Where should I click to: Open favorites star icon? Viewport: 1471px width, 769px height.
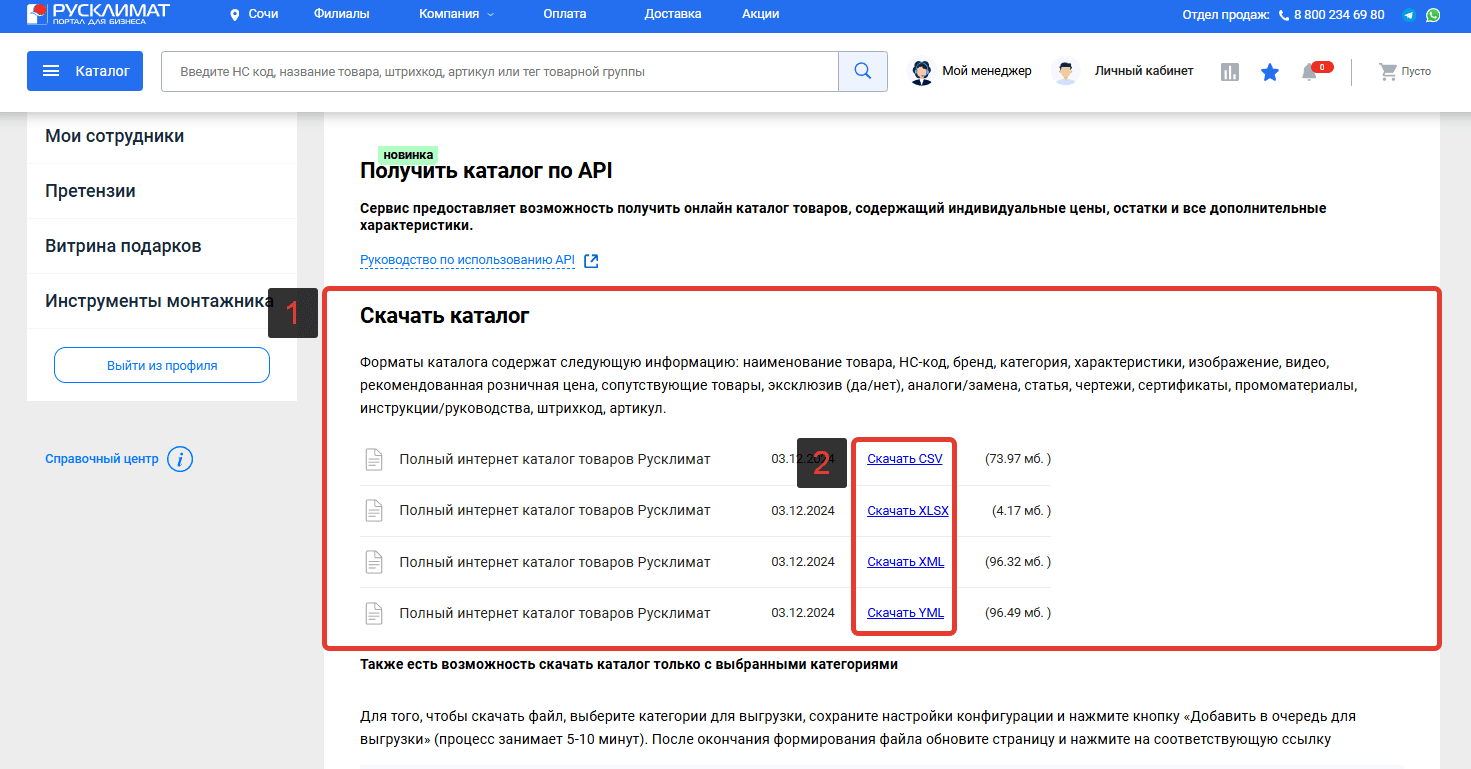(x=1270, y=72)
